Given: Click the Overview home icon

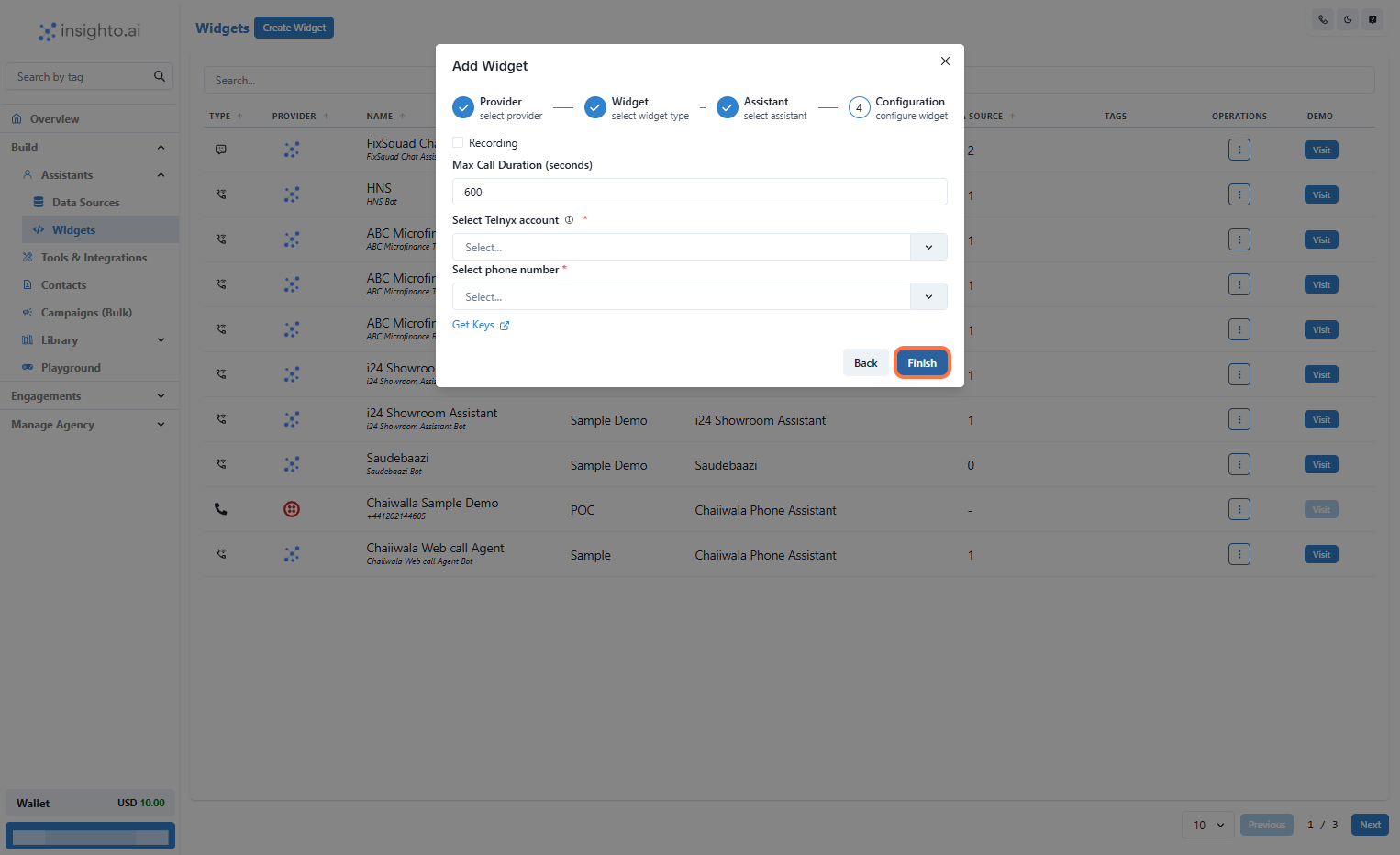Looking at the screenshot, I should click(17, 119).
